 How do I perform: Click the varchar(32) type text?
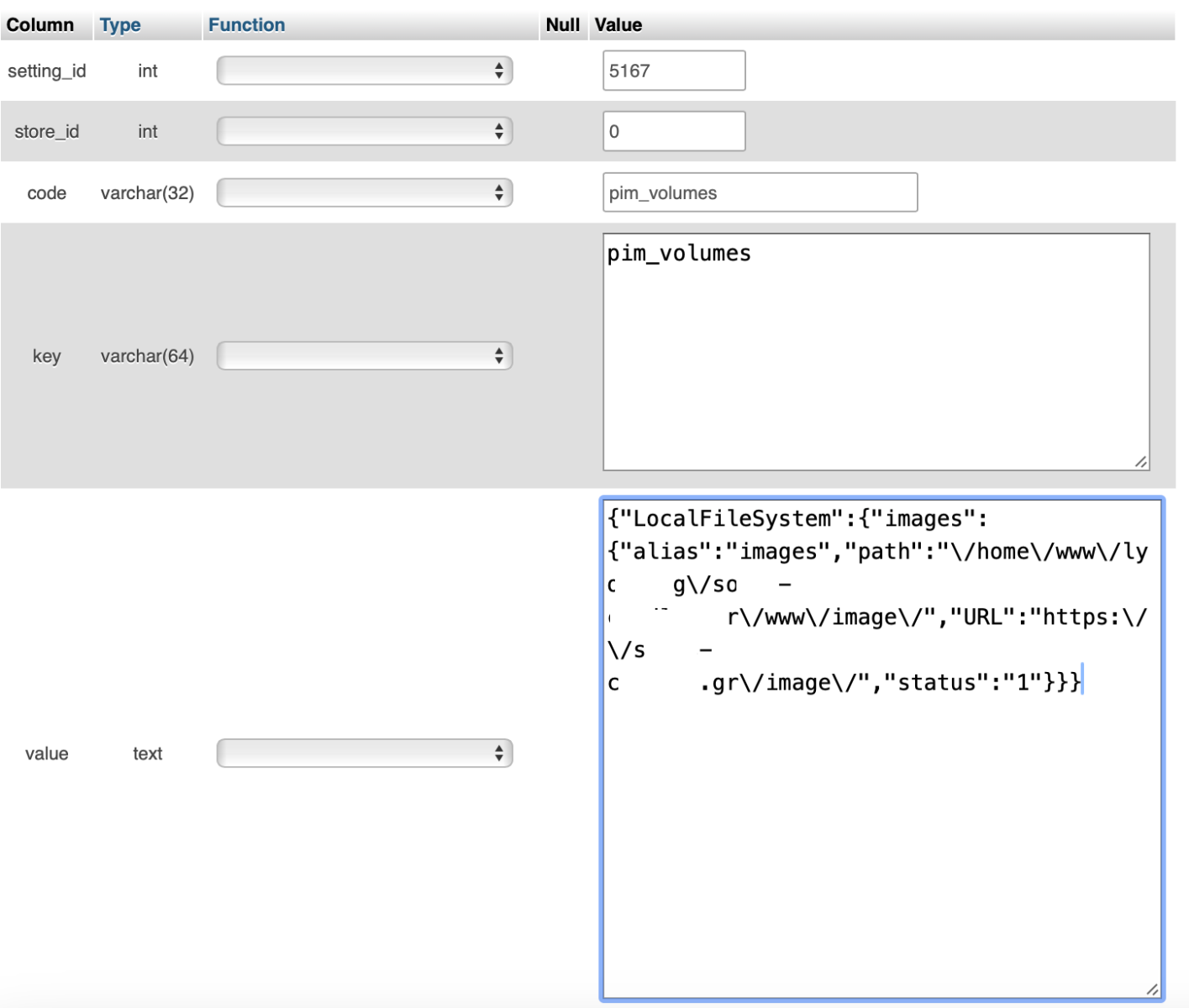point(148,193)
